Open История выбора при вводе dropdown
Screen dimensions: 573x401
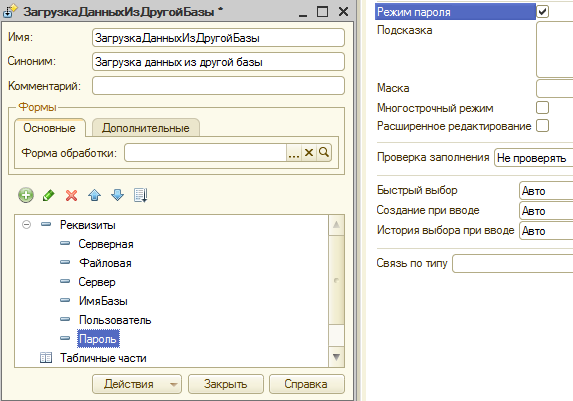tap(546, 231)
